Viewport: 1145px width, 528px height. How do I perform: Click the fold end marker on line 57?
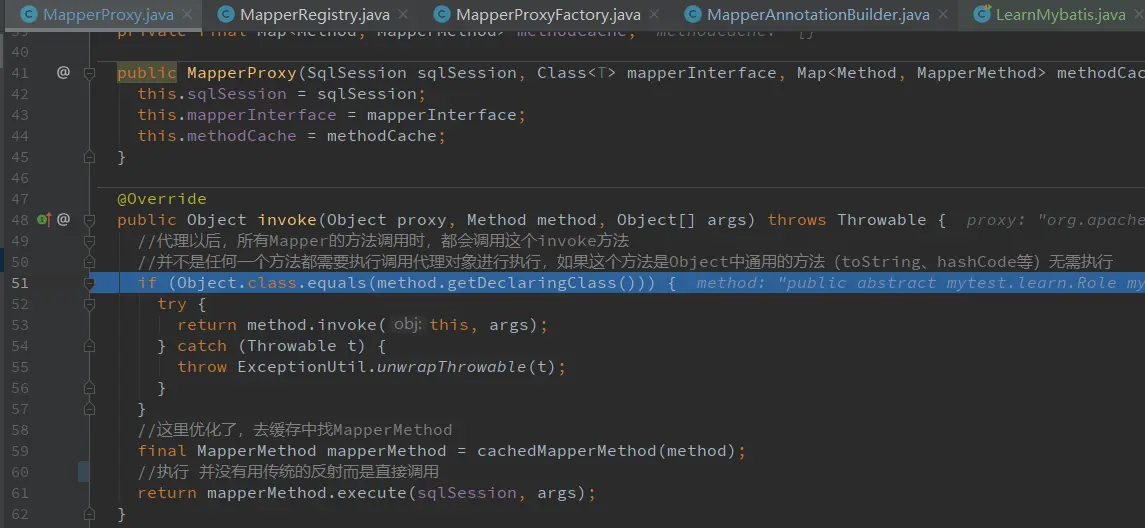(x=89, y=409)
